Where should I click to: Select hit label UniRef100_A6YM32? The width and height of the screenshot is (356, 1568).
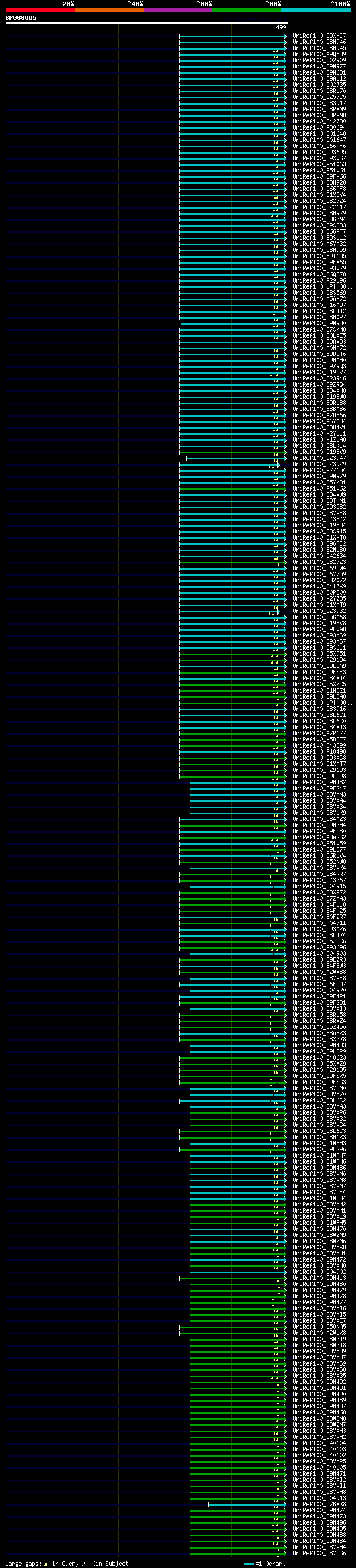click(x=319, y=244)
